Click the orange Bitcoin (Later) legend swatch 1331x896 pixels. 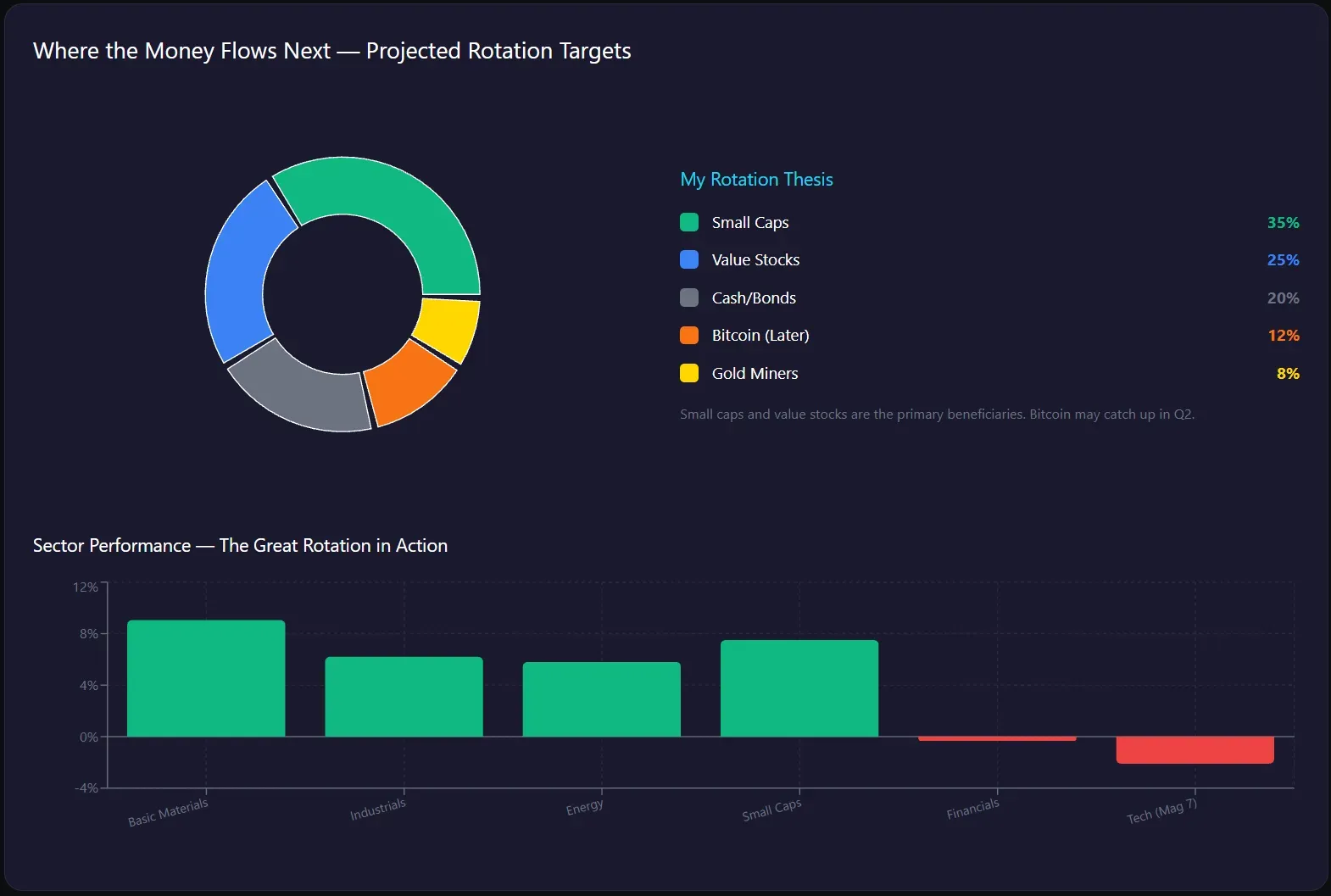tap(689, 335)
